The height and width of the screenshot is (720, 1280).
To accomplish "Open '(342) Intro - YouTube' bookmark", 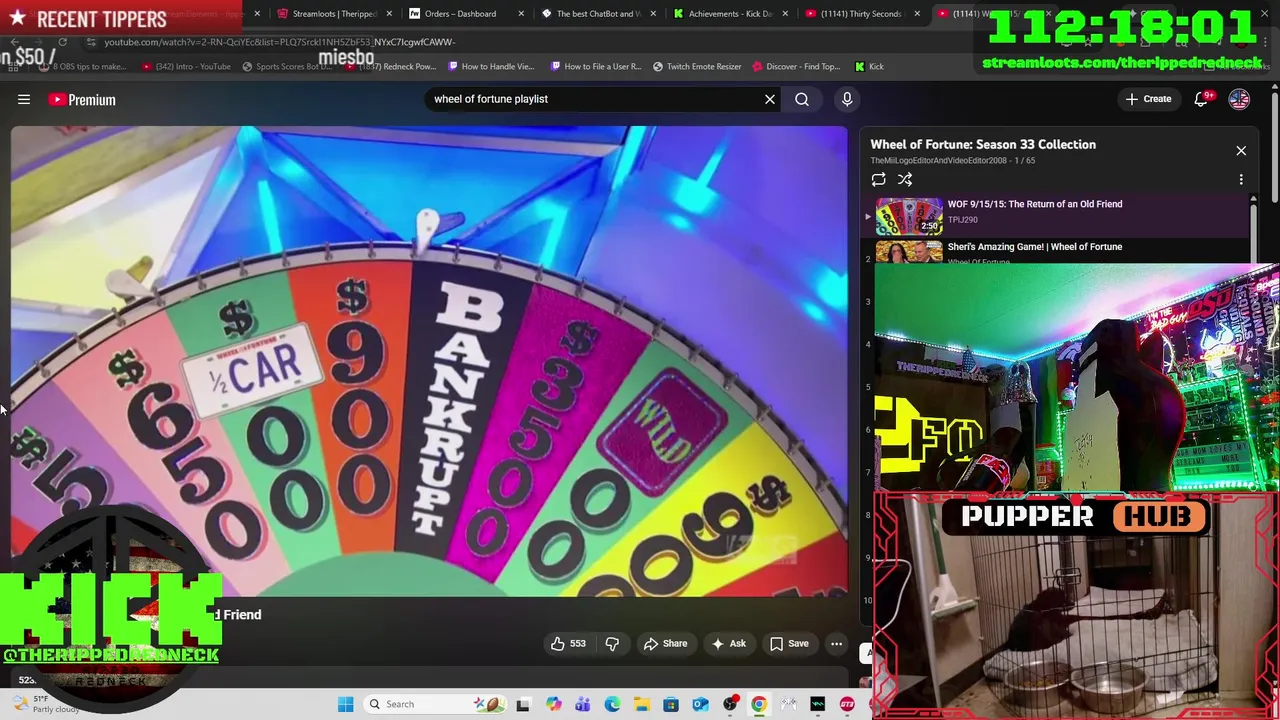I will pos(186,66).
